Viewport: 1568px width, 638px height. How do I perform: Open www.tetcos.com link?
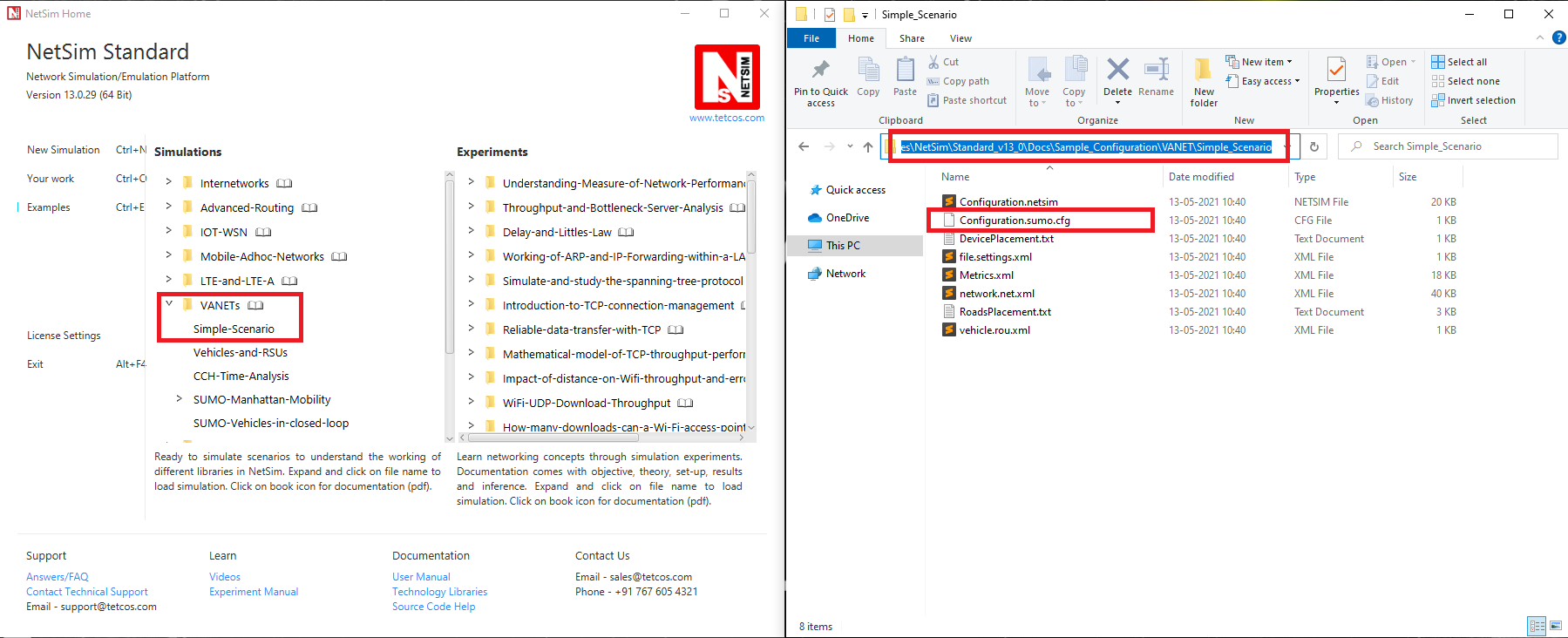click(727, 118)
